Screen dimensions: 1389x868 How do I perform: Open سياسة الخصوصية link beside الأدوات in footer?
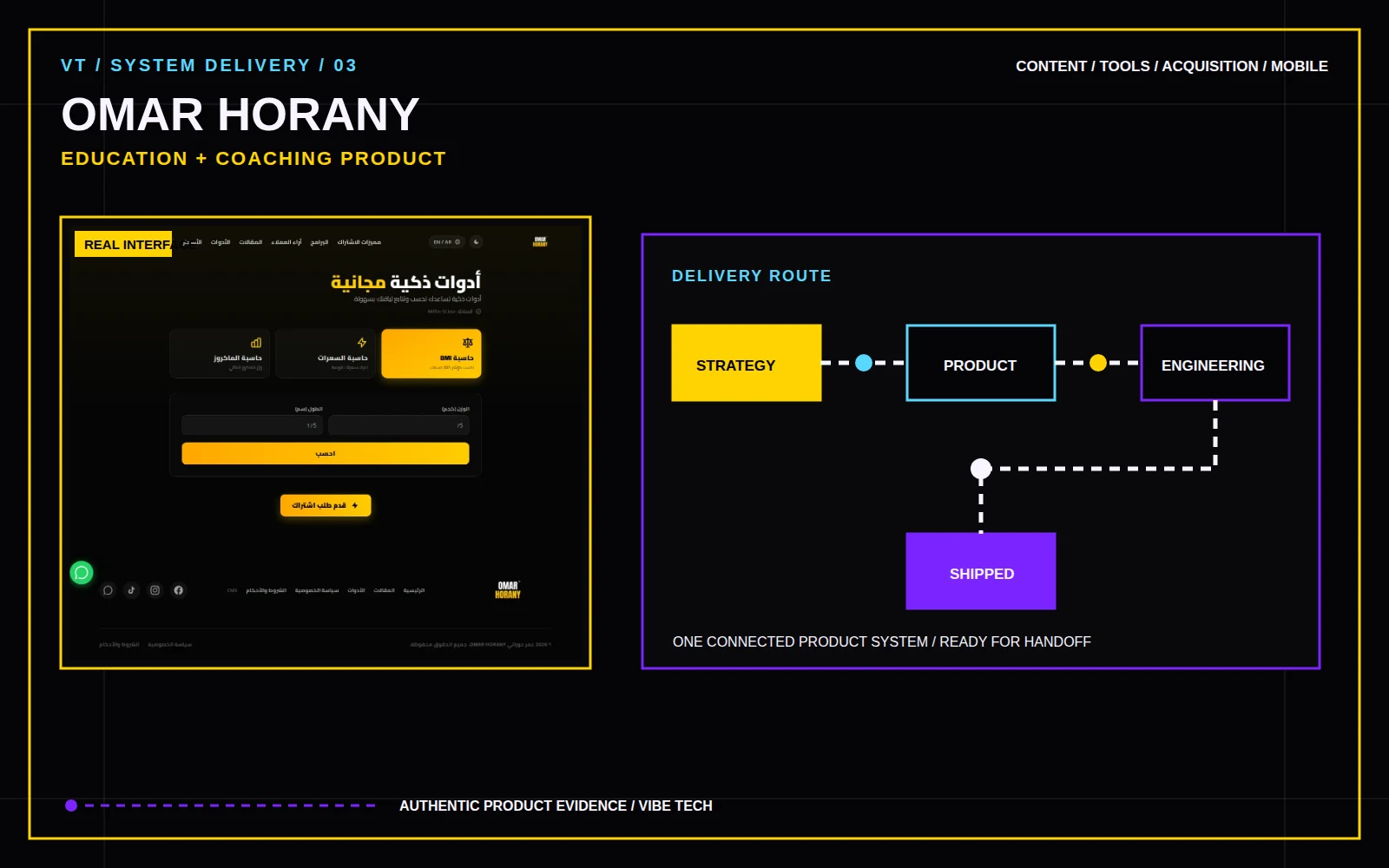point(317,590)
